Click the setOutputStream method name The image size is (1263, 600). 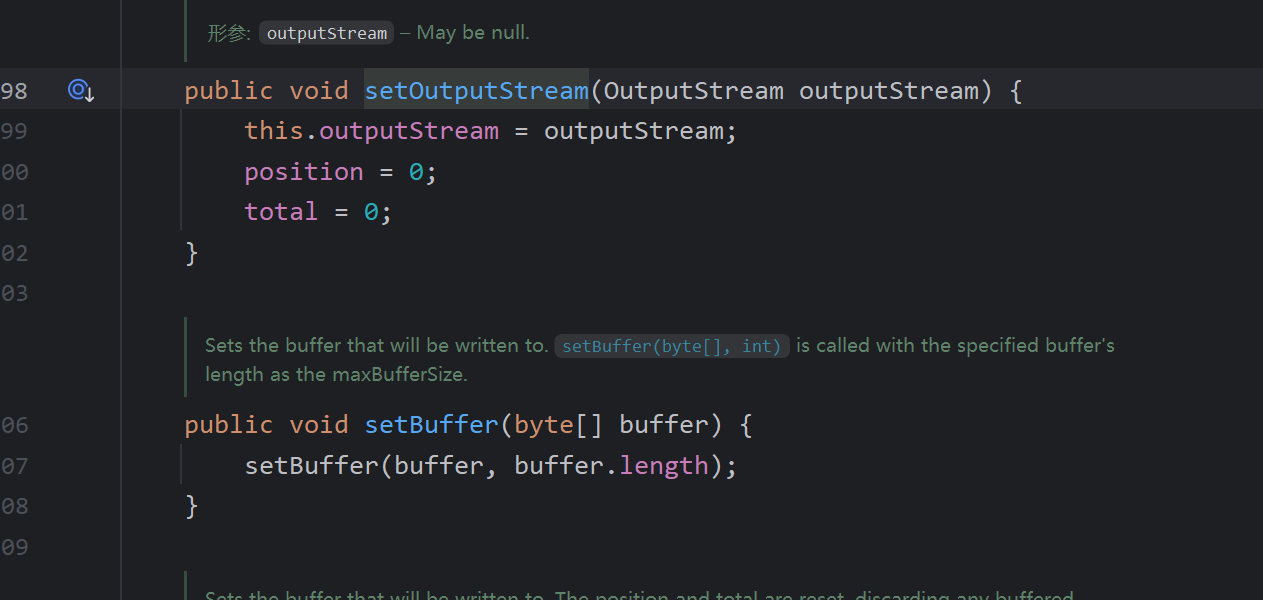(476, 91)
